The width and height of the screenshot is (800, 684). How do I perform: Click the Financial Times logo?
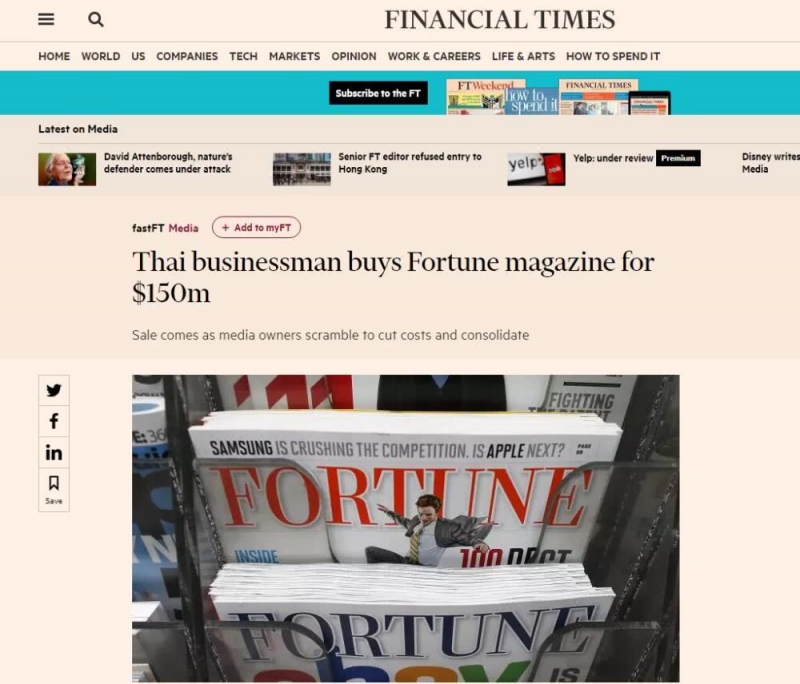(499, 20)
